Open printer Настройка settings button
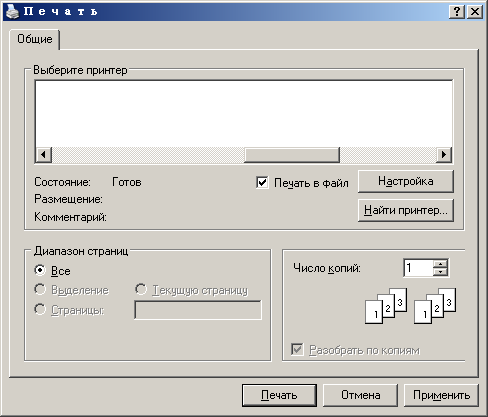The height and width of the screenshot is (417, 488). (x=406, y=181)
